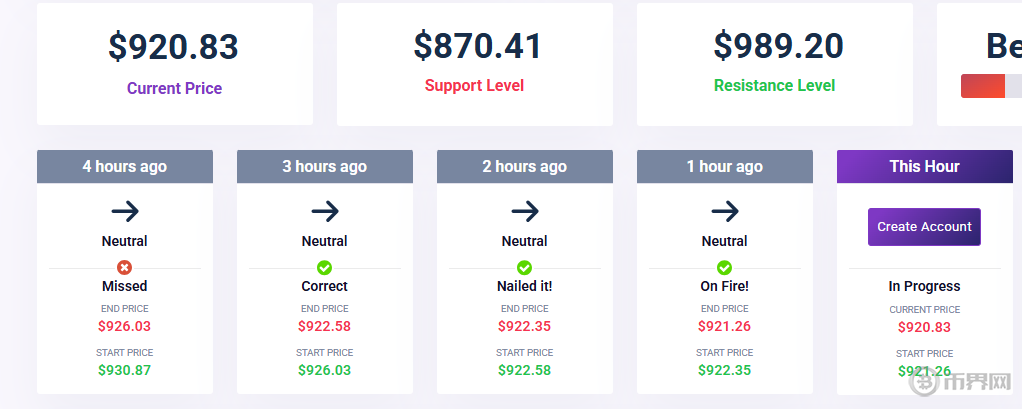Click the green check above On Fire!
Viewport: 1022px width, 409px height.
coord(725,267)
